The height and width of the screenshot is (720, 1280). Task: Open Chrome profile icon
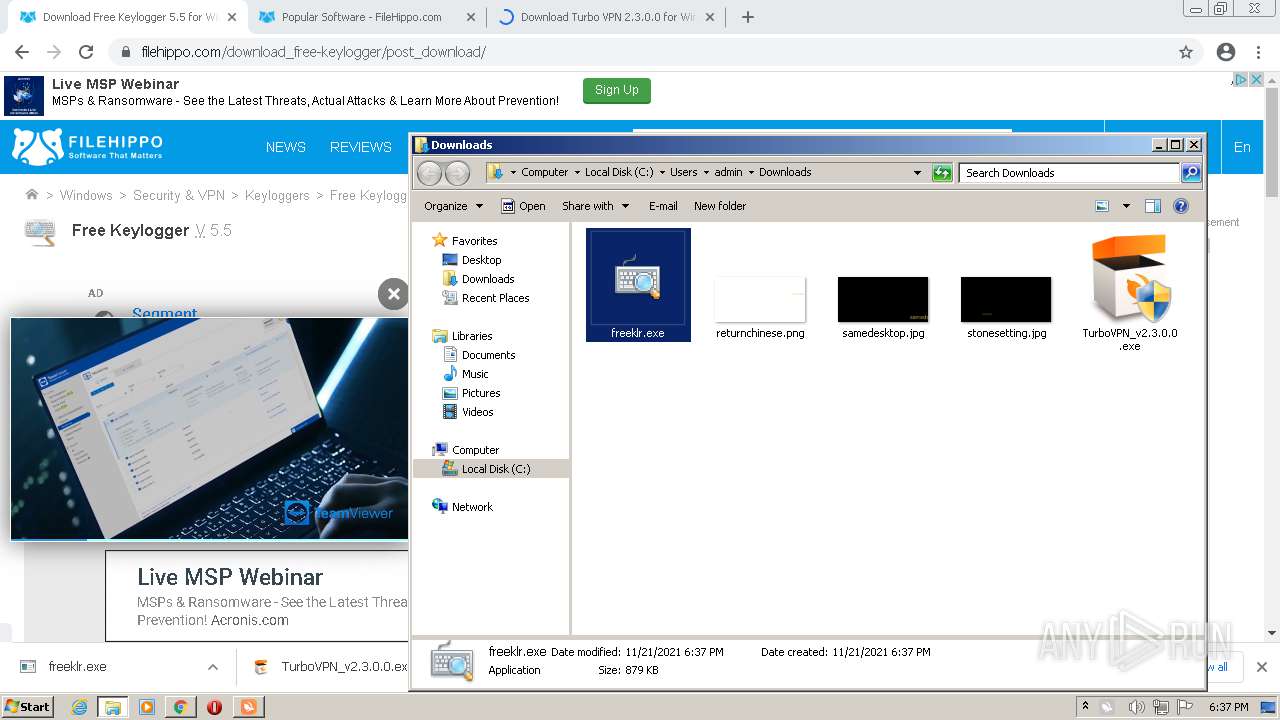pos(1226,52)
